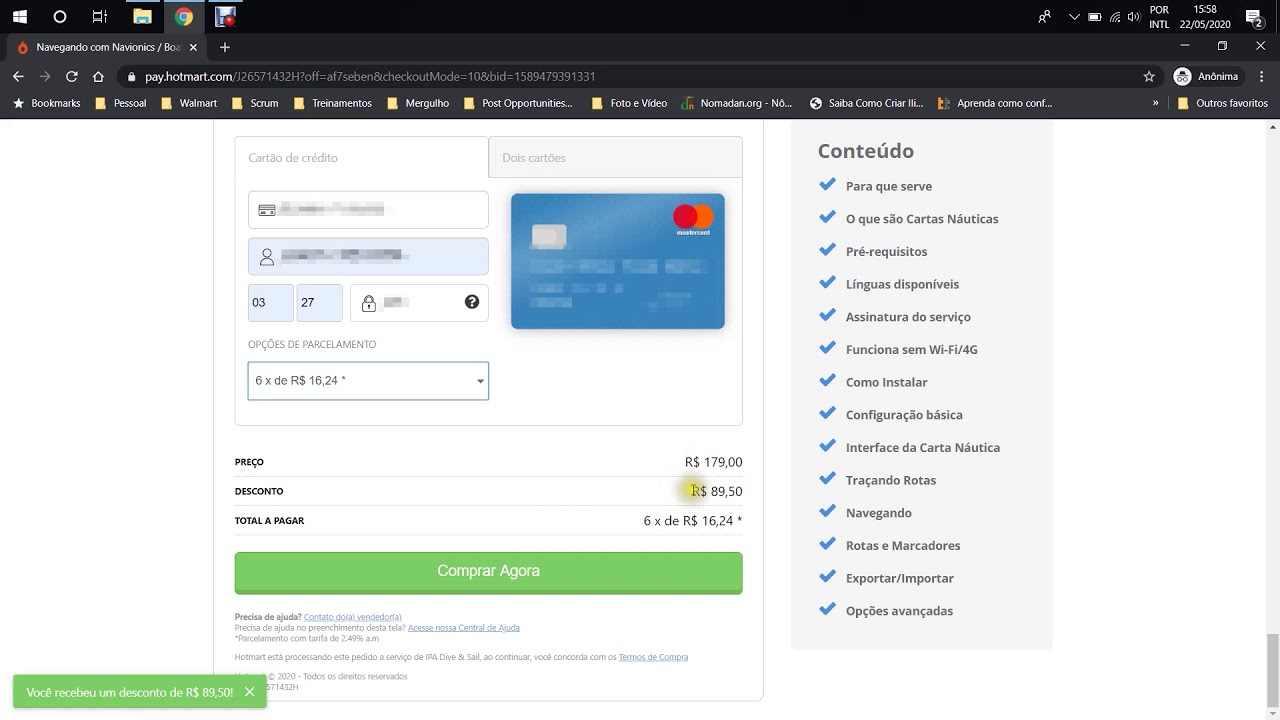Click the cardholder name field

click(368, 256)
